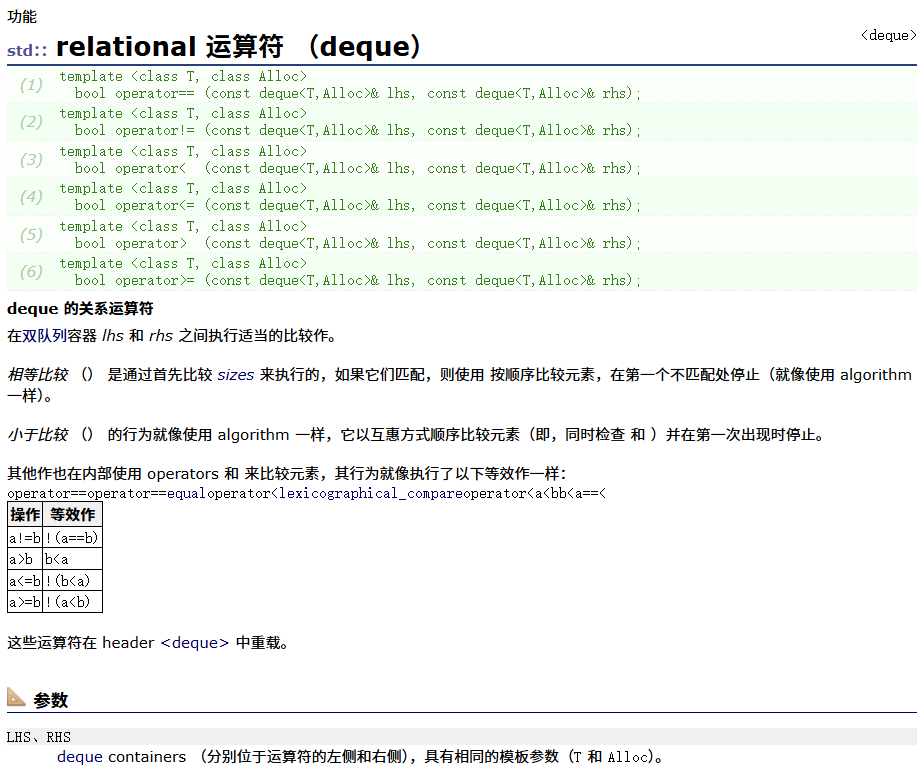Click the 参数 section heading
Viewport: 917px width, 773px height.
[x=51, y=700]
